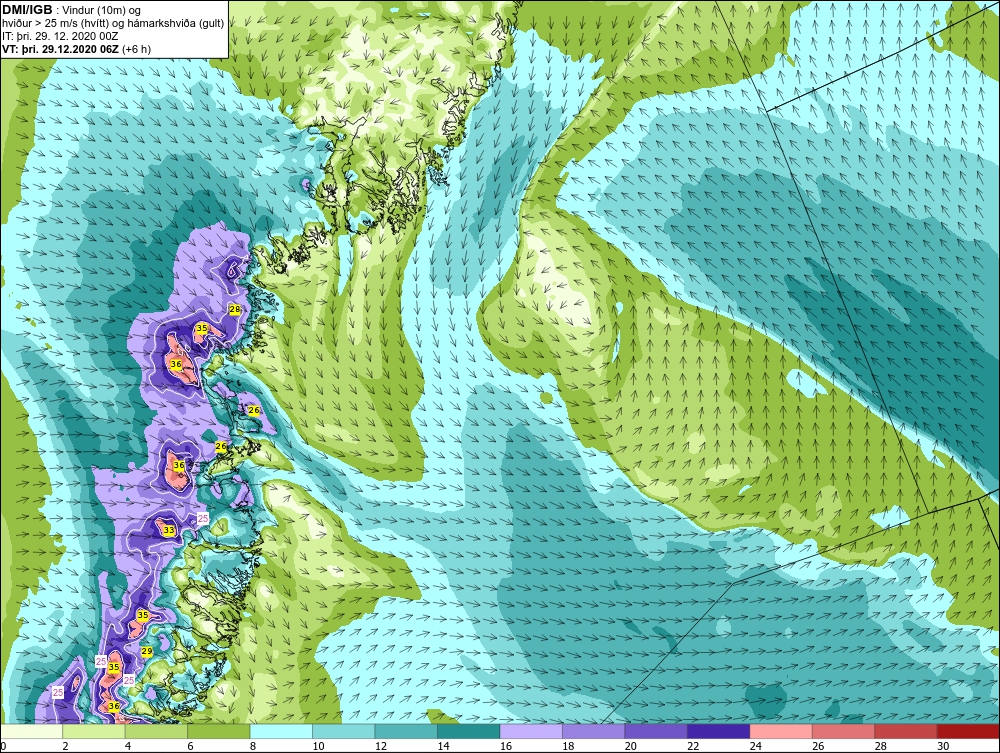Click the legend scale number 16
1000x753 pixels.
(x=506, y=746)
